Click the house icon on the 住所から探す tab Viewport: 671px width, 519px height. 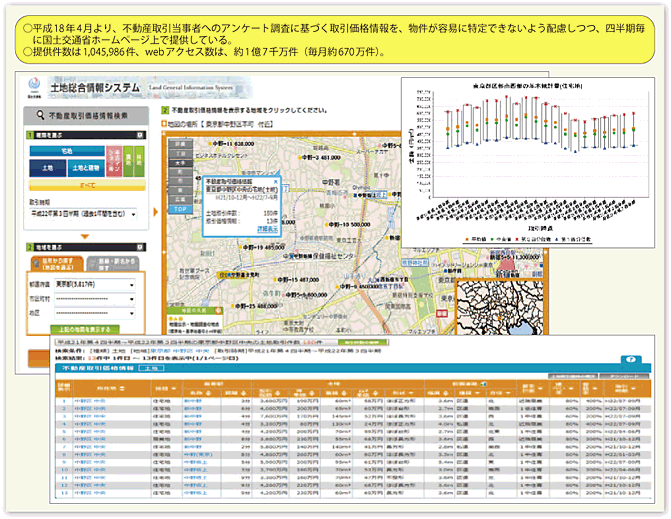(x=38, y=264)
